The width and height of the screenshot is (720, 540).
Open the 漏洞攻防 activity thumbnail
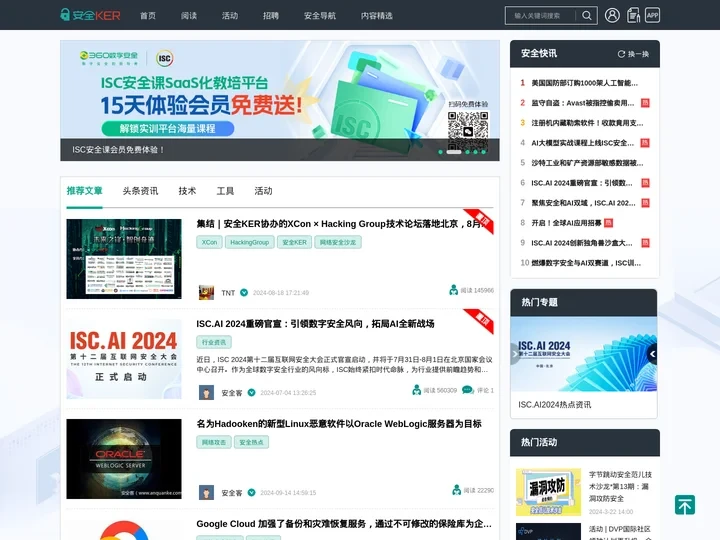point(548,492)
